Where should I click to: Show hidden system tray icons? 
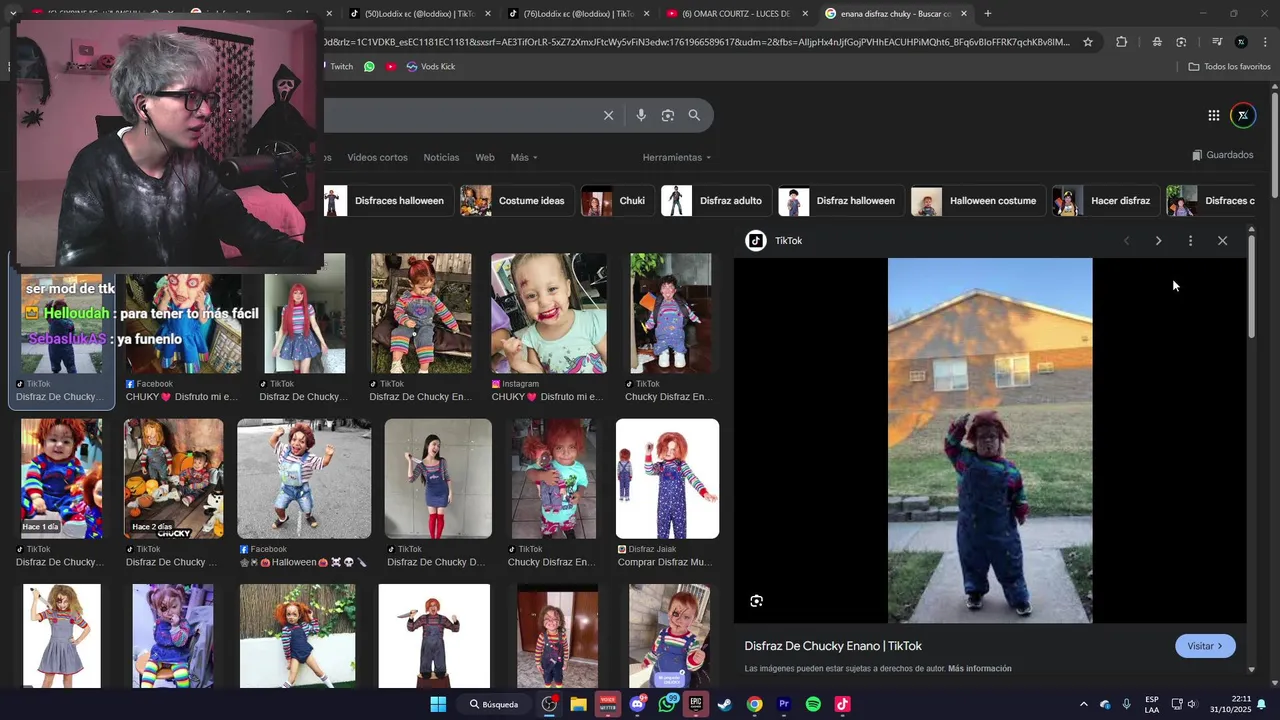click(1083, 704)
